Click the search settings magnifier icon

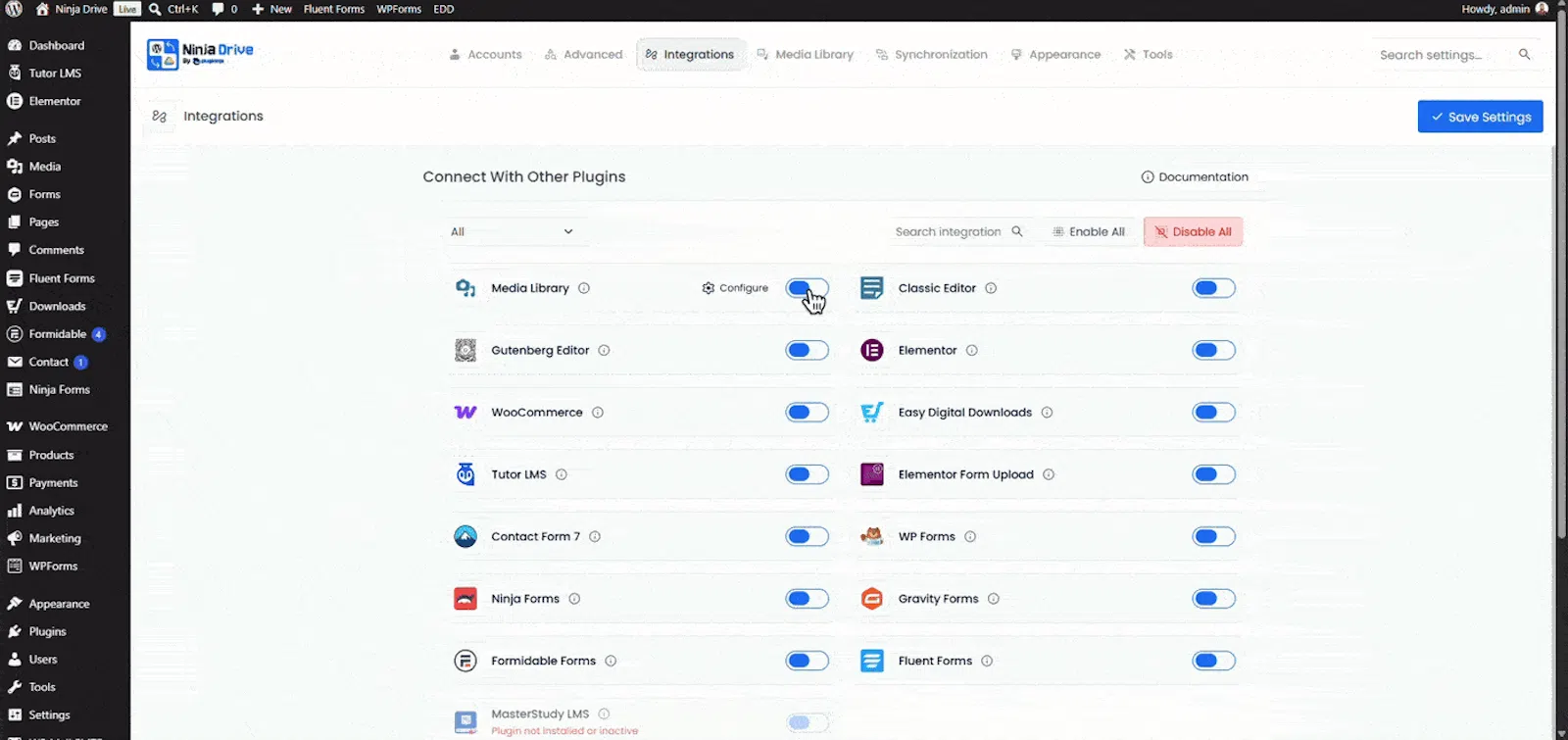[x=1524, y=54]
